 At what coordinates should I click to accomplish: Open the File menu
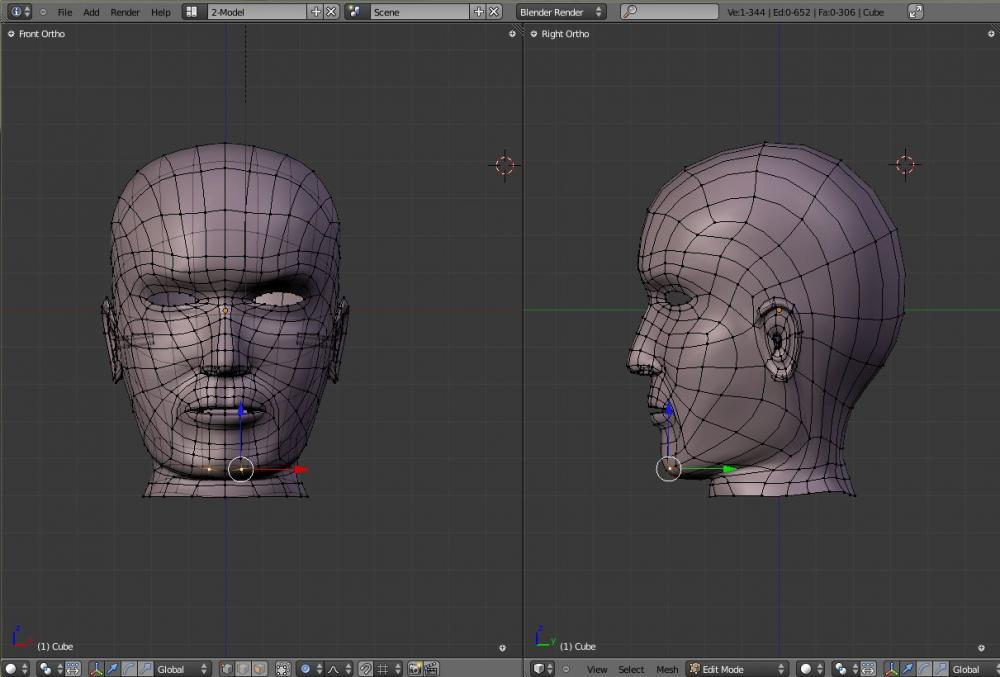click(x=65, y=12)
